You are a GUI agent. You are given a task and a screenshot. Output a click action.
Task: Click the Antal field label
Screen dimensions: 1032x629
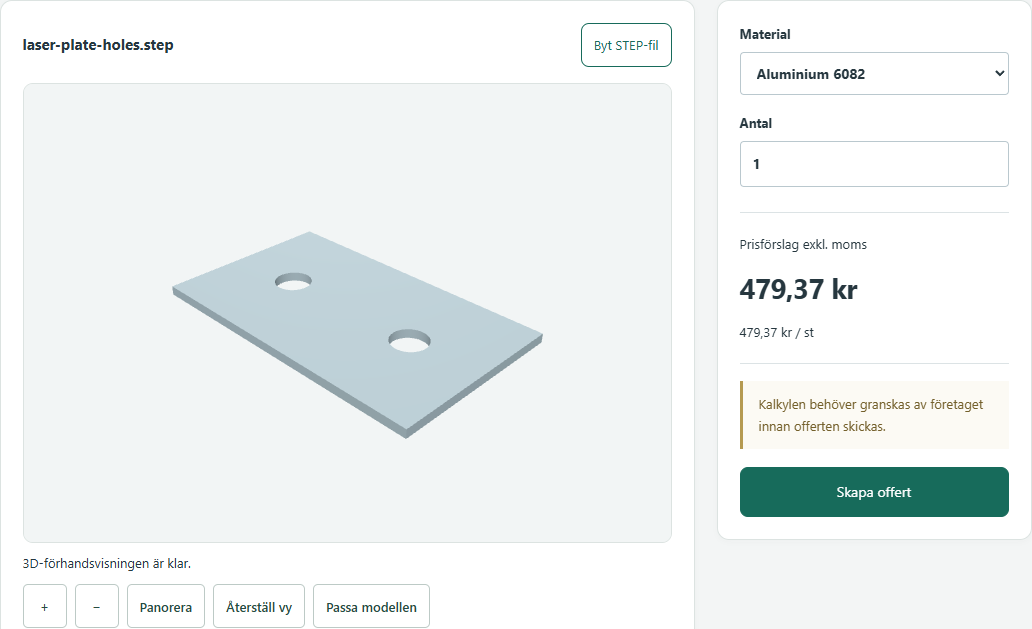(x=756, y=123)
